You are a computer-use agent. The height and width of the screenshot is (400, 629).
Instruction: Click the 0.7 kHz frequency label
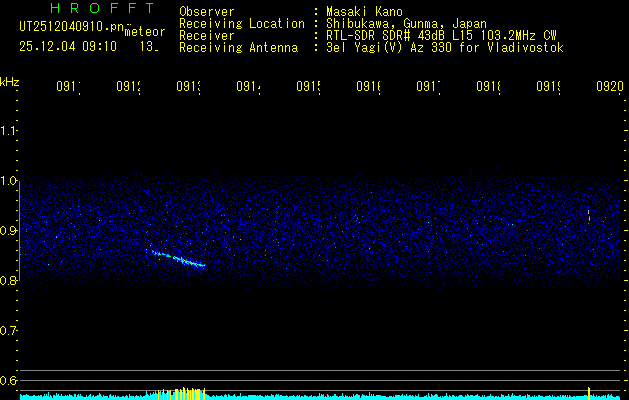click(9, 331)
